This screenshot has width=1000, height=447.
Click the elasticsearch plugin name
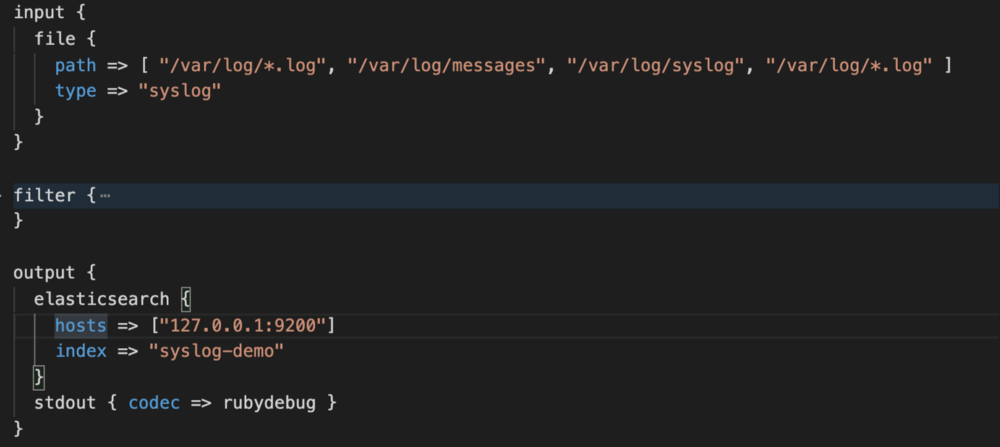(102, 299)
